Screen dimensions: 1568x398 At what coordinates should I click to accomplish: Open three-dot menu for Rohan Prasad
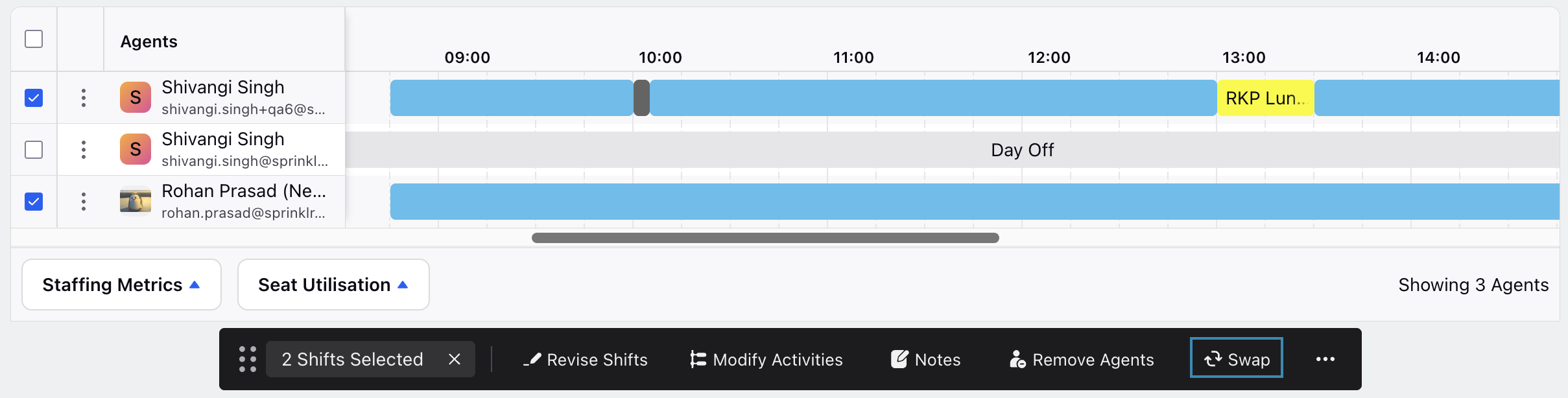[83, 202]
